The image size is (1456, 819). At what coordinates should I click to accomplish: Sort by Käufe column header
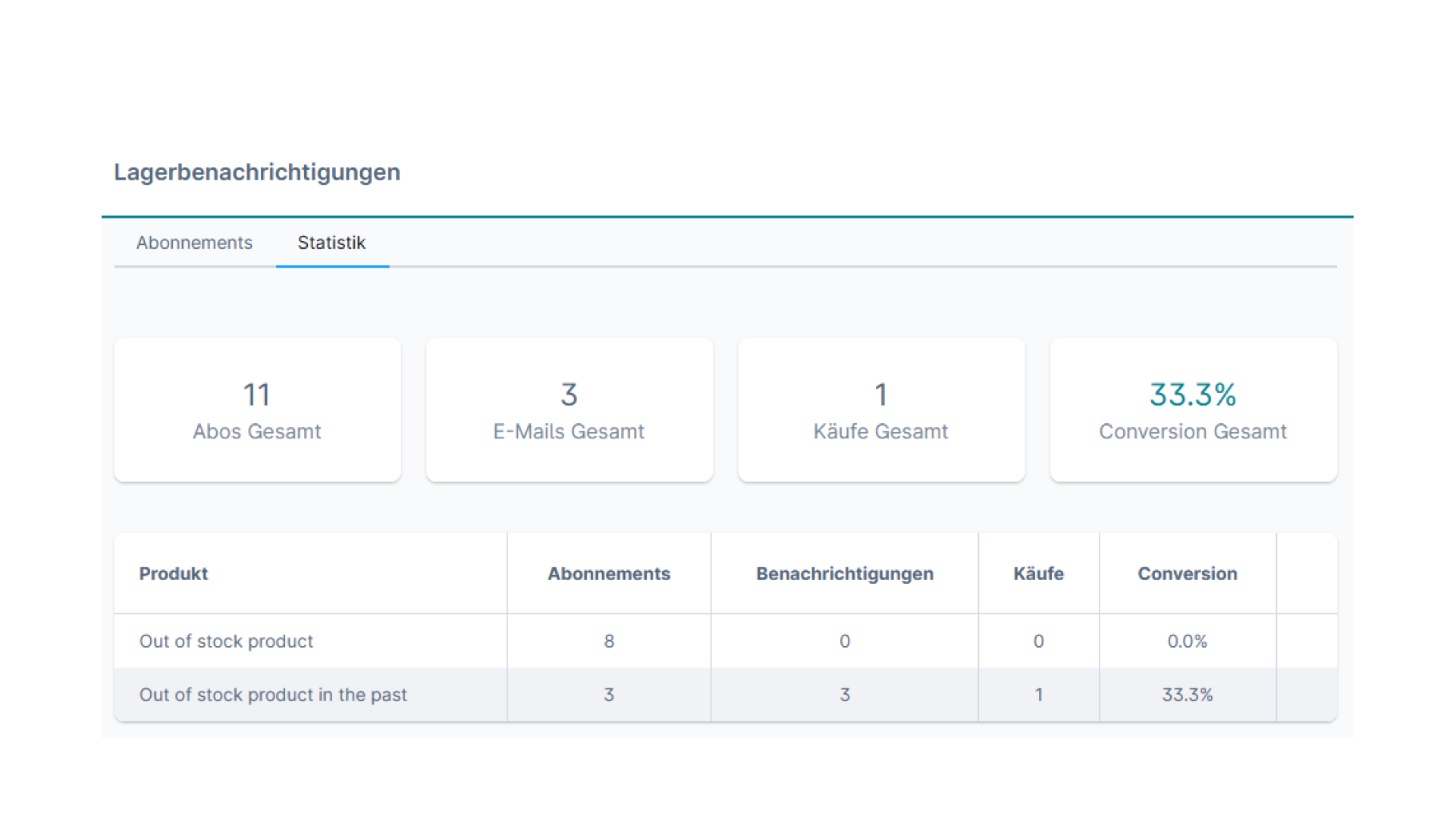click(x=1038, y=574)
